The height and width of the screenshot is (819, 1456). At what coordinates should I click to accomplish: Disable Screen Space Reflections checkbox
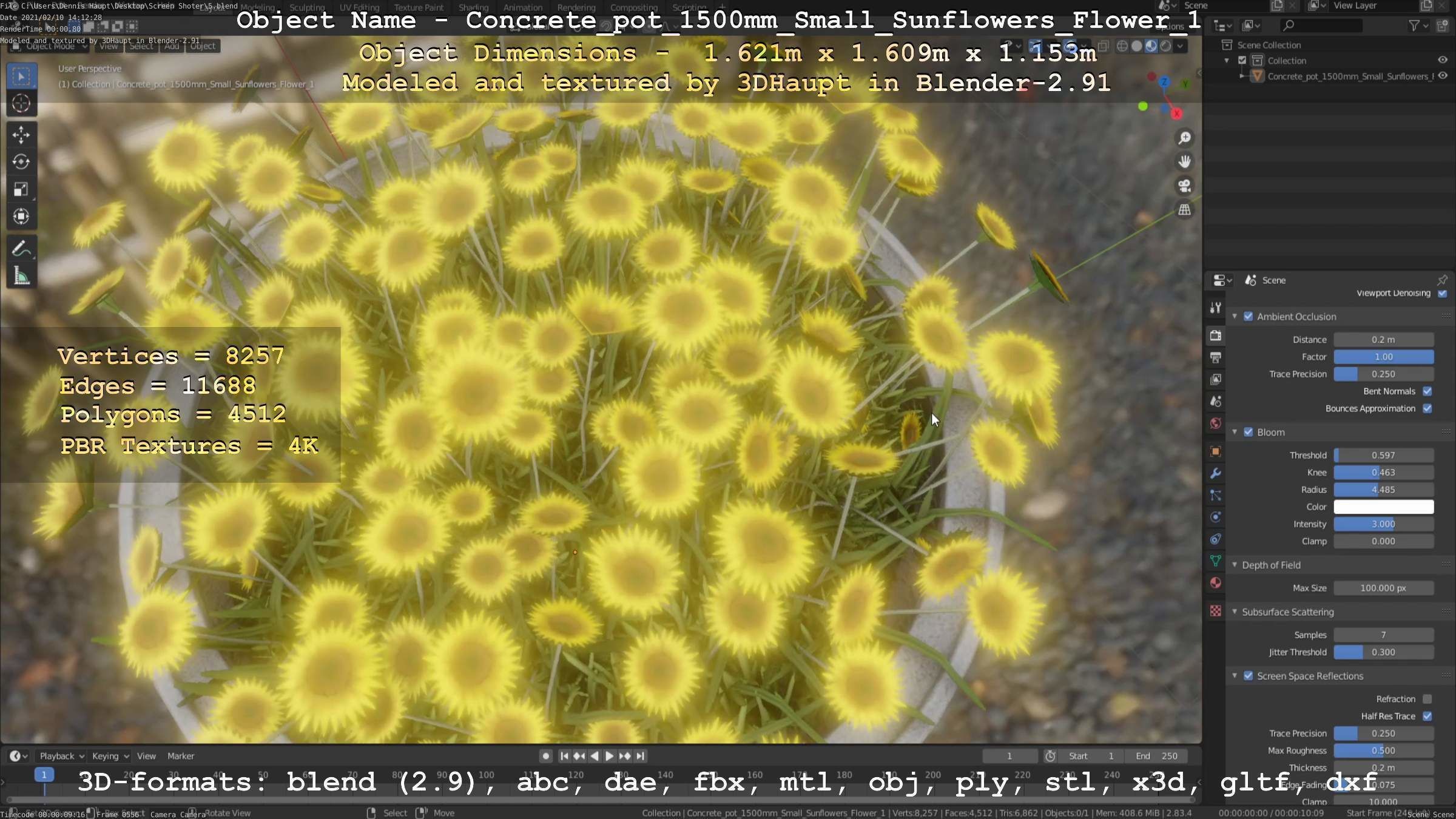pyautogui.click(x=1249, y=676)
